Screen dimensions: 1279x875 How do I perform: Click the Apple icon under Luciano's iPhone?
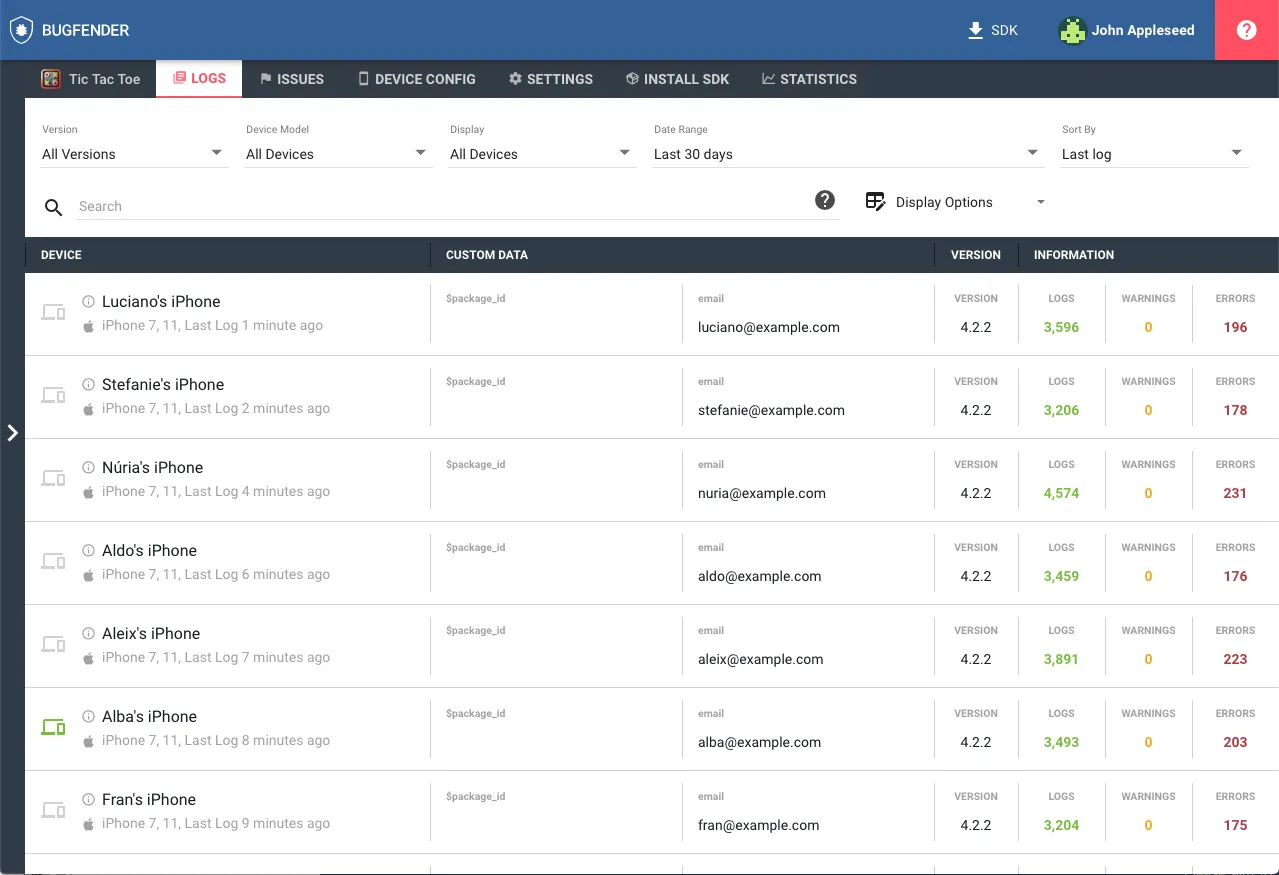point(88,325)
